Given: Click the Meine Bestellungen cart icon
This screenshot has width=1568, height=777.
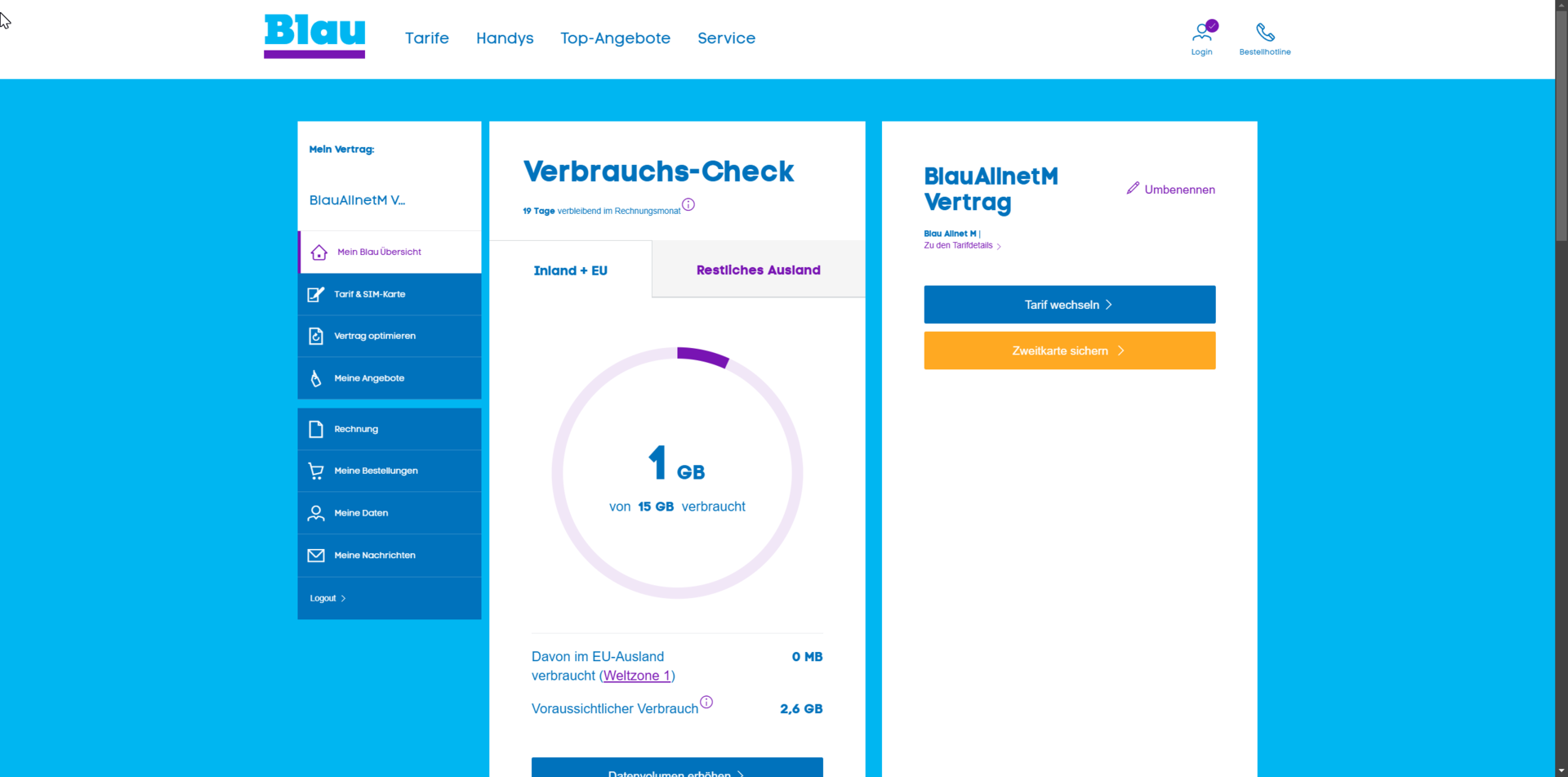Looking at the screenshot, I should (x=316, y=471).
